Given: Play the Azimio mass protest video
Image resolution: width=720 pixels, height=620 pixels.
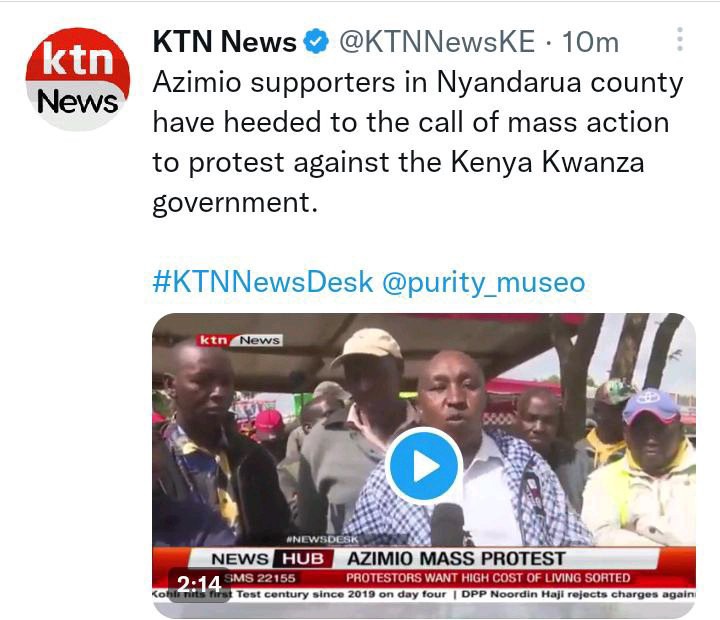Looking at the screenshot, I should [424, 466].
